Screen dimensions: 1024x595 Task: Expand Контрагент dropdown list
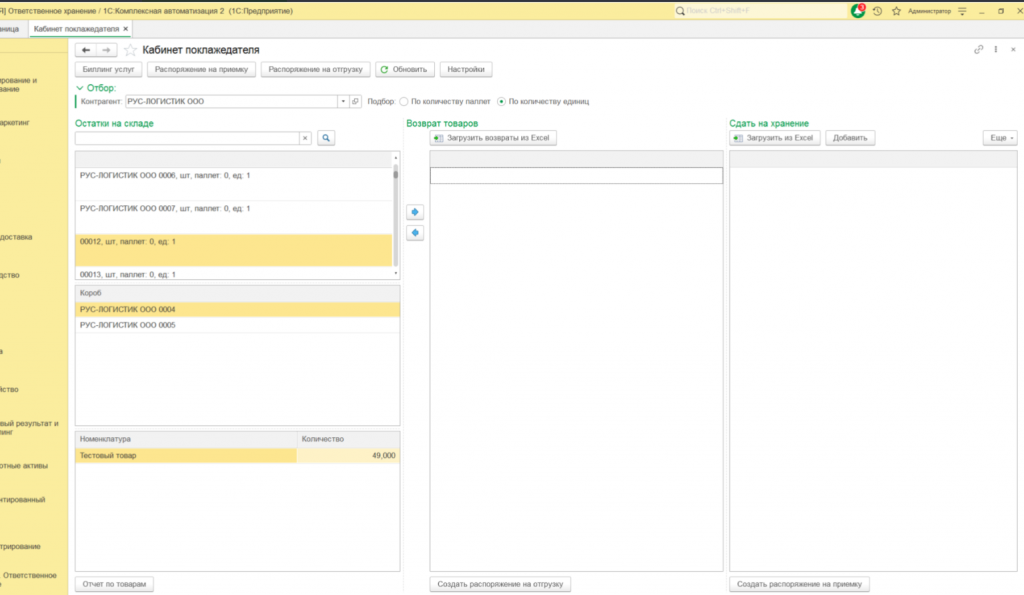(x=342, y=101)
